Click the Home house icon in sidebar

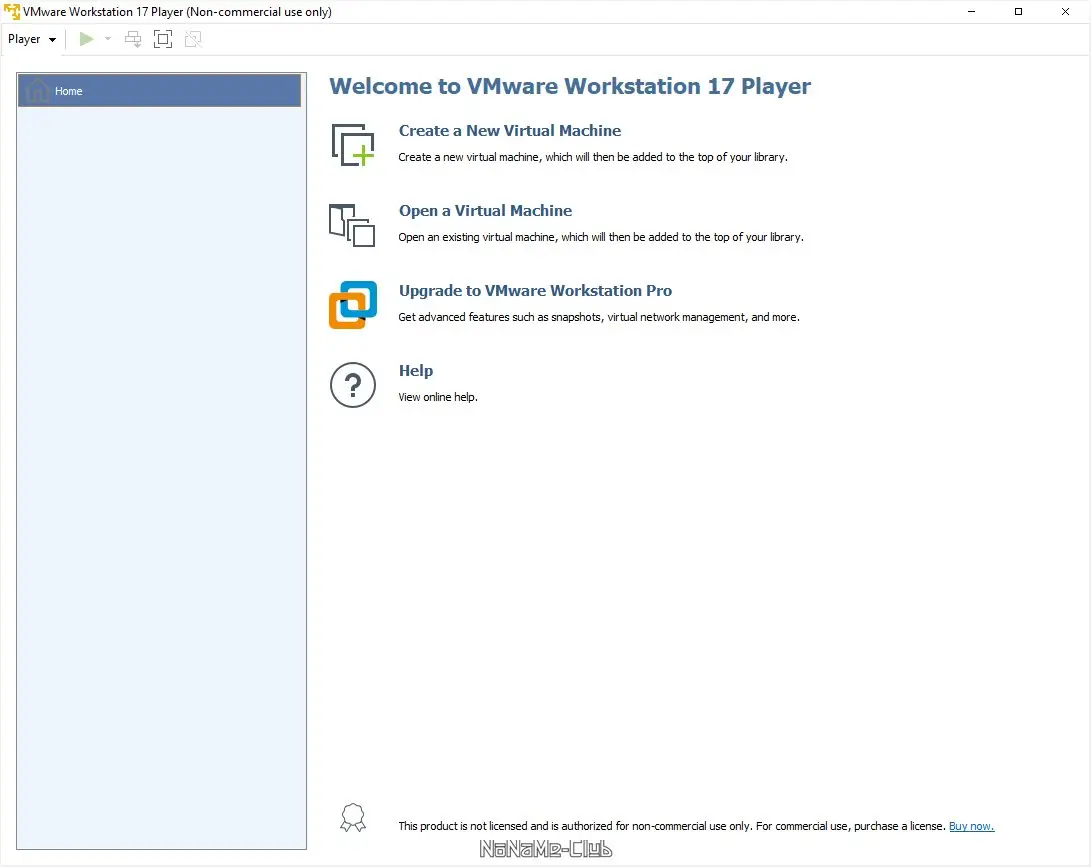(x=37, y=90)
